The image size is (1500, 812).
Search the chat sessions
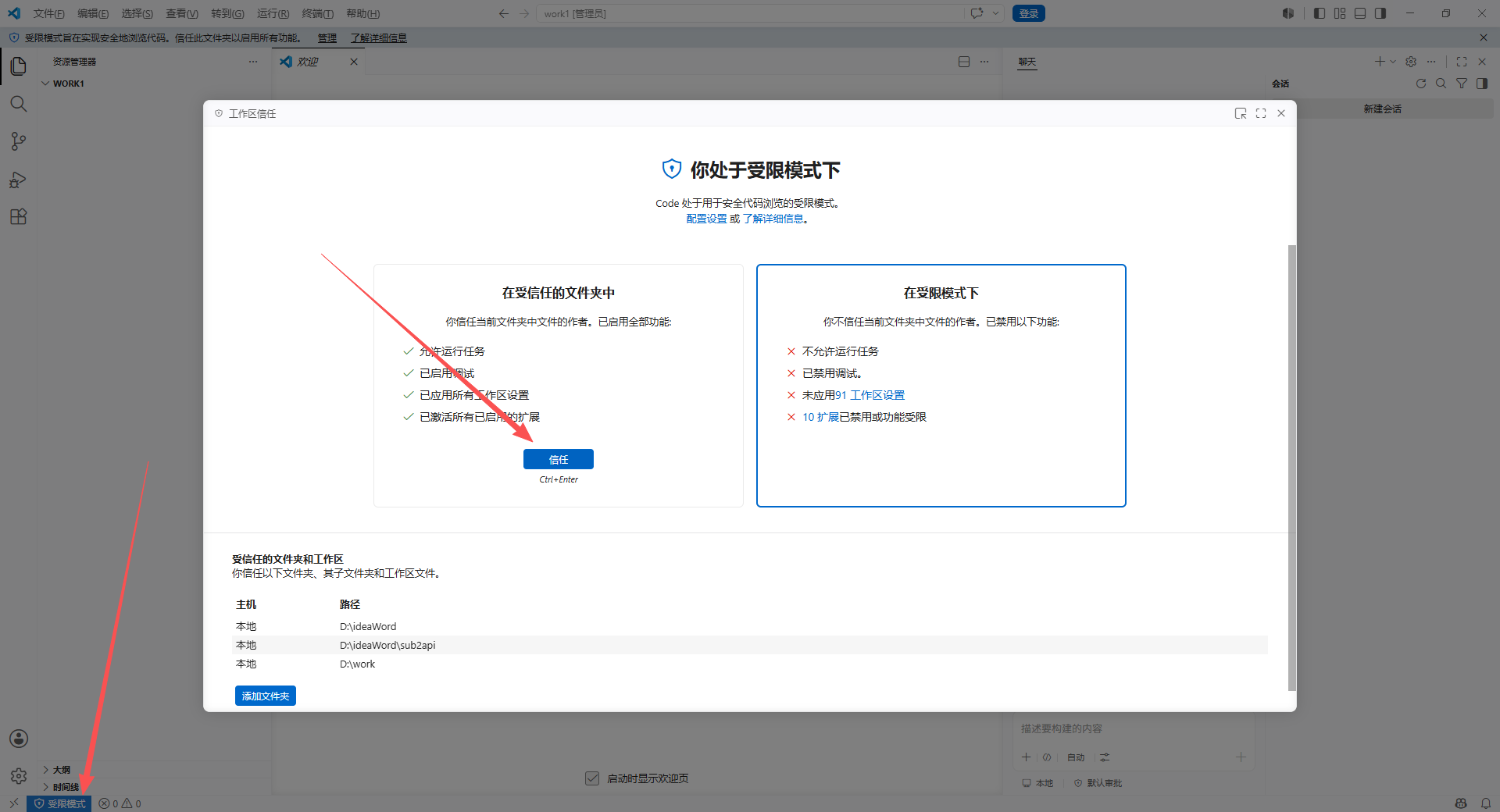point(1441,84)
